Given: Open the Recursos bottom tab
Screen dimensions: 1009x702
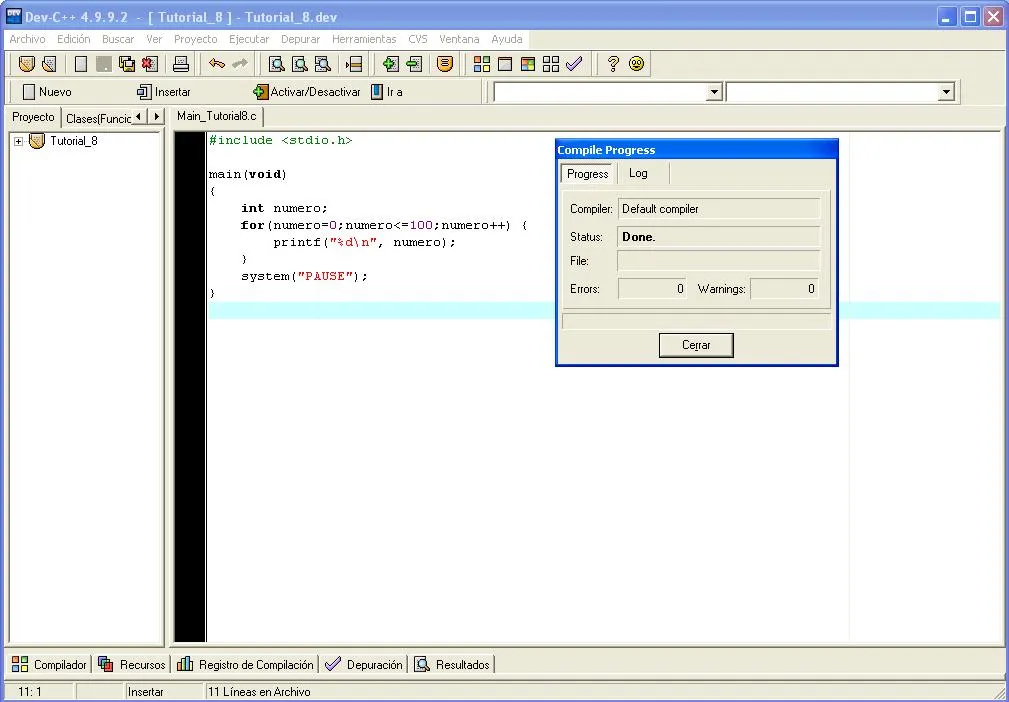Looking at the screenshot, I should click(x=132, y=665).
